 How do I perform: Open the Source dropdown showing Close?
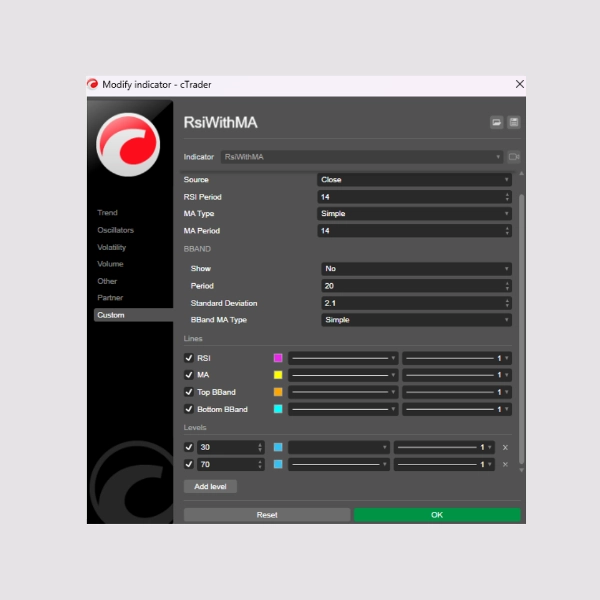pyautogui.click(x=415, y=180)
